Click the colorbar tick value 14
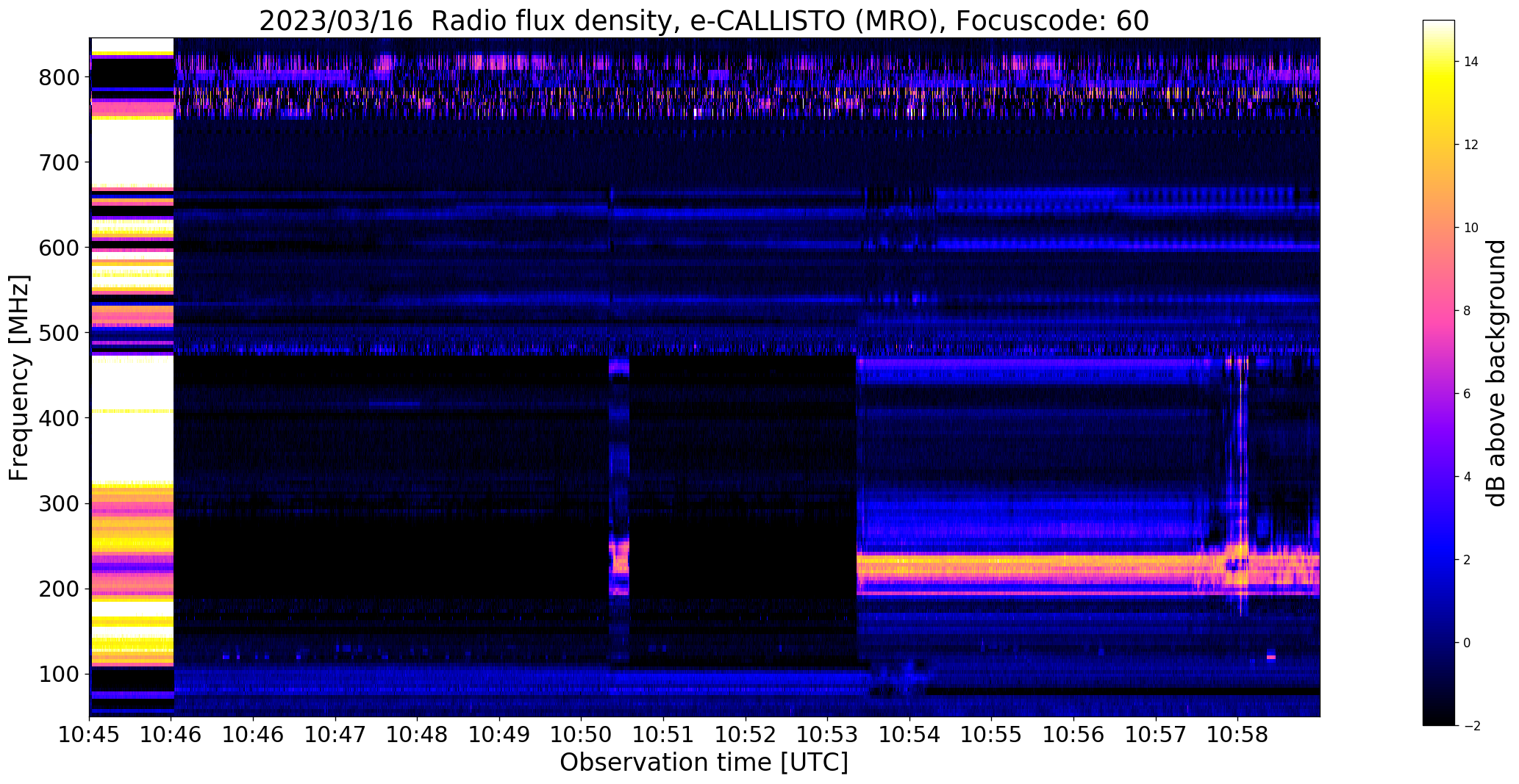The width and height of the screenshot is (1519, 784). tap(1470, 62)
